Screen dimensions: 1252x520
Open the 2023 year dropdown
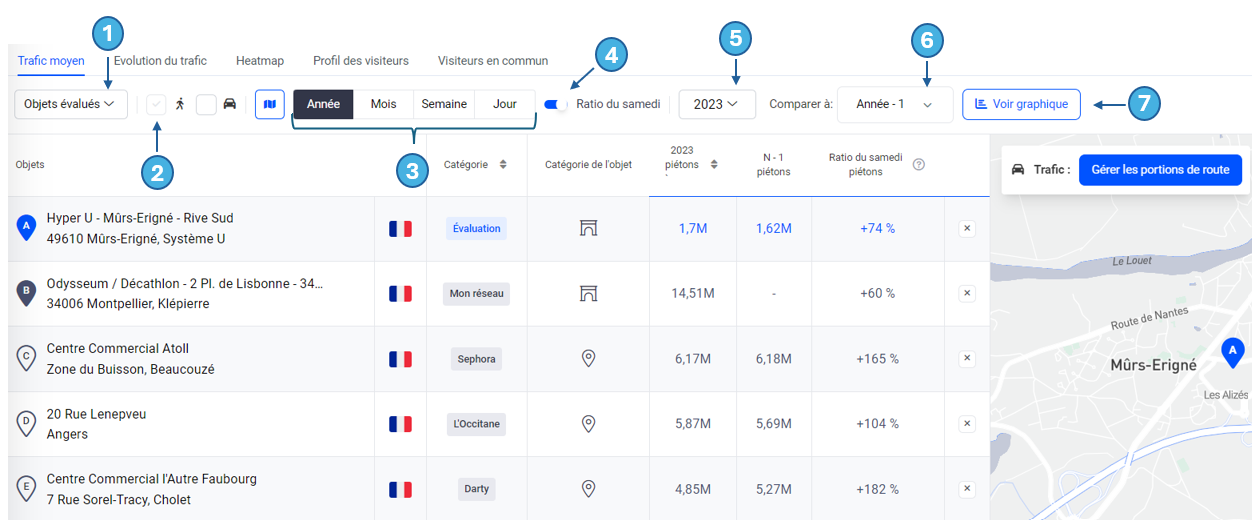coord(716,104)
